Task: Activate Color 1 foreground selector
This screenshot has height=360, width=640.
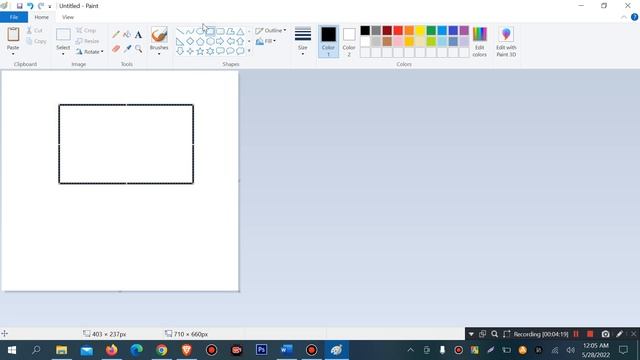Action: (x=329, y=41)
